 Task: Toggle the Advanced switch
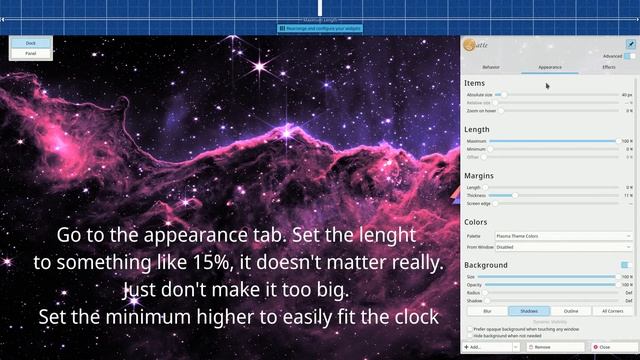[x=629, y=56]
